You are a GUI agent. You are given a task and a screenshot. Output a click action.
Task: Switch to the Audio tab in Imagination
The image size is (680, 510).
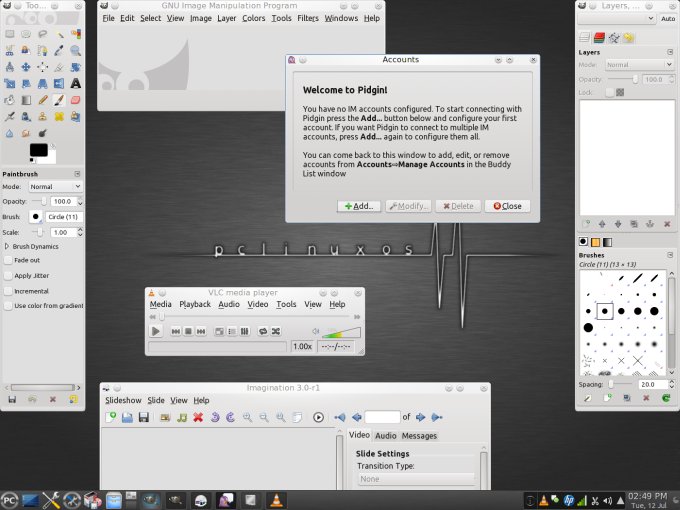[385, 436]
